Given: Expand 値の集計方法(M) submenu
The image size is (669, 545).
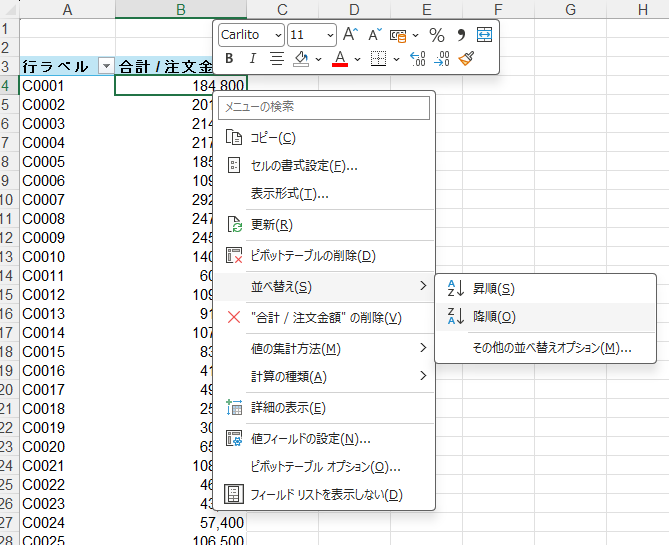Looking at the screenshot, I should point(324,349).
